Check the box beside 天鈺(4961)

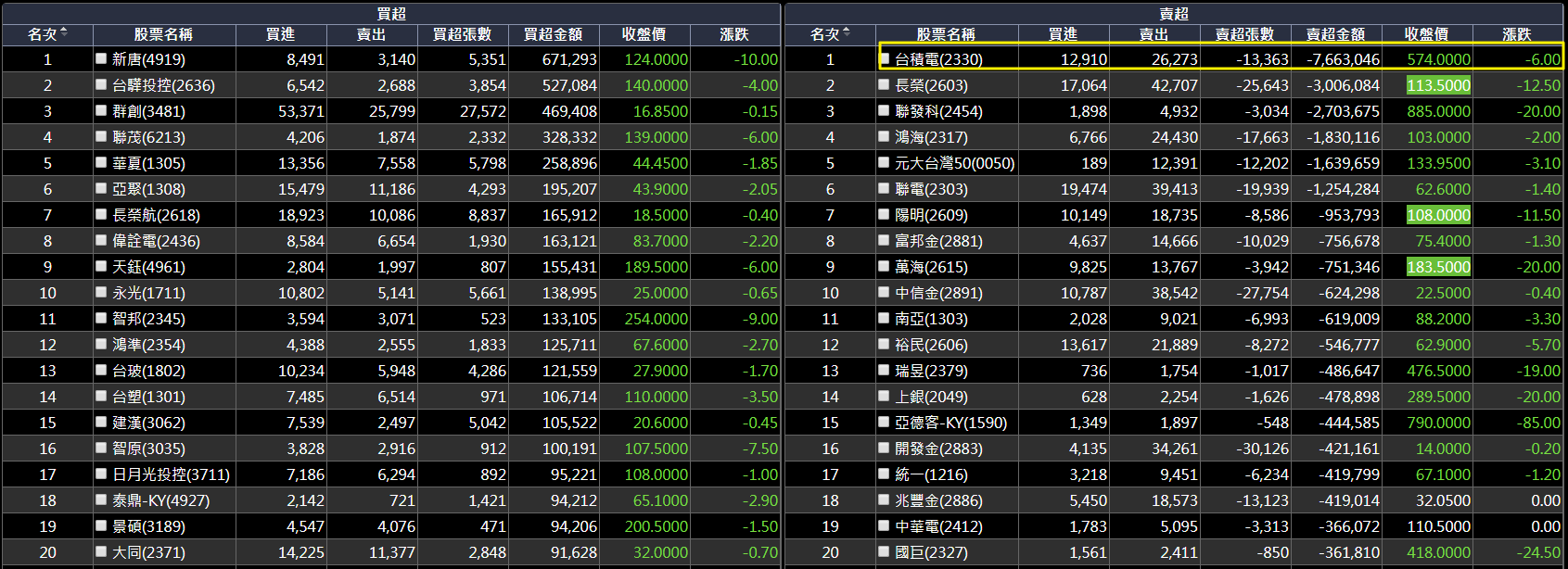coord(101,266)
